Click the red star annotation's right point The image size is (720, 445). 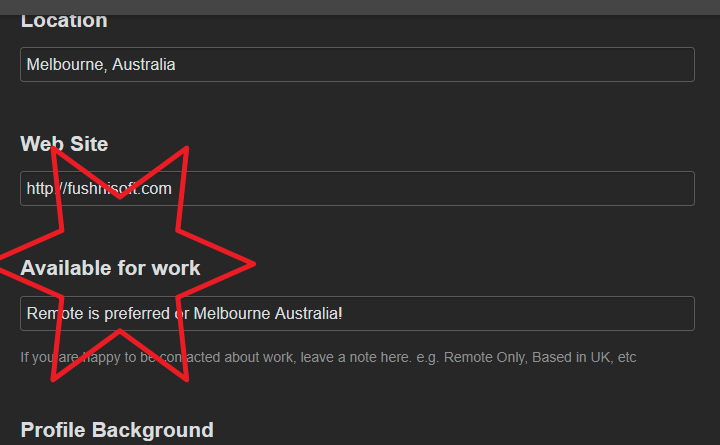coord(250,265)
